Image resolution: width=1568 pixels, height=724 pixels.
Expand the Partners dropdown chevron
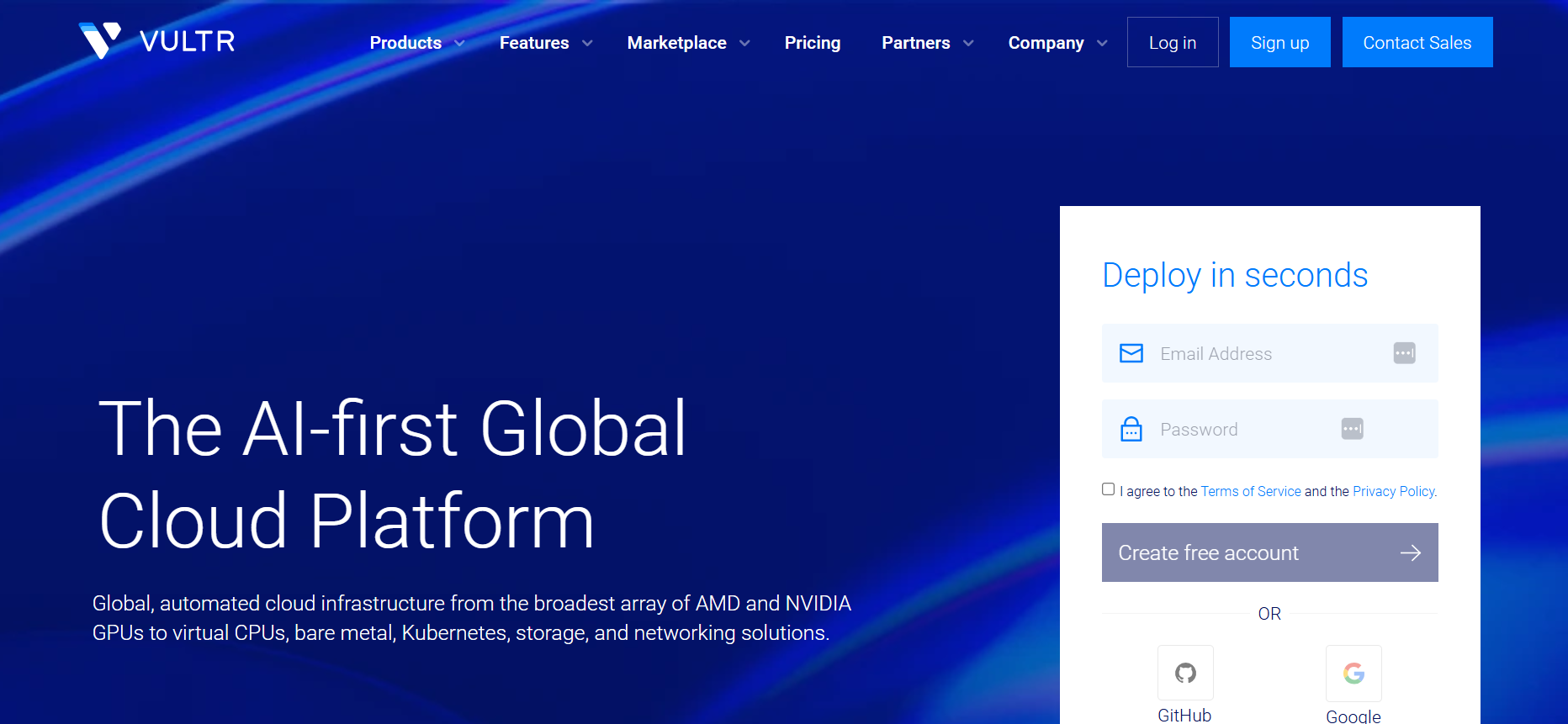(x=968, y=44)
